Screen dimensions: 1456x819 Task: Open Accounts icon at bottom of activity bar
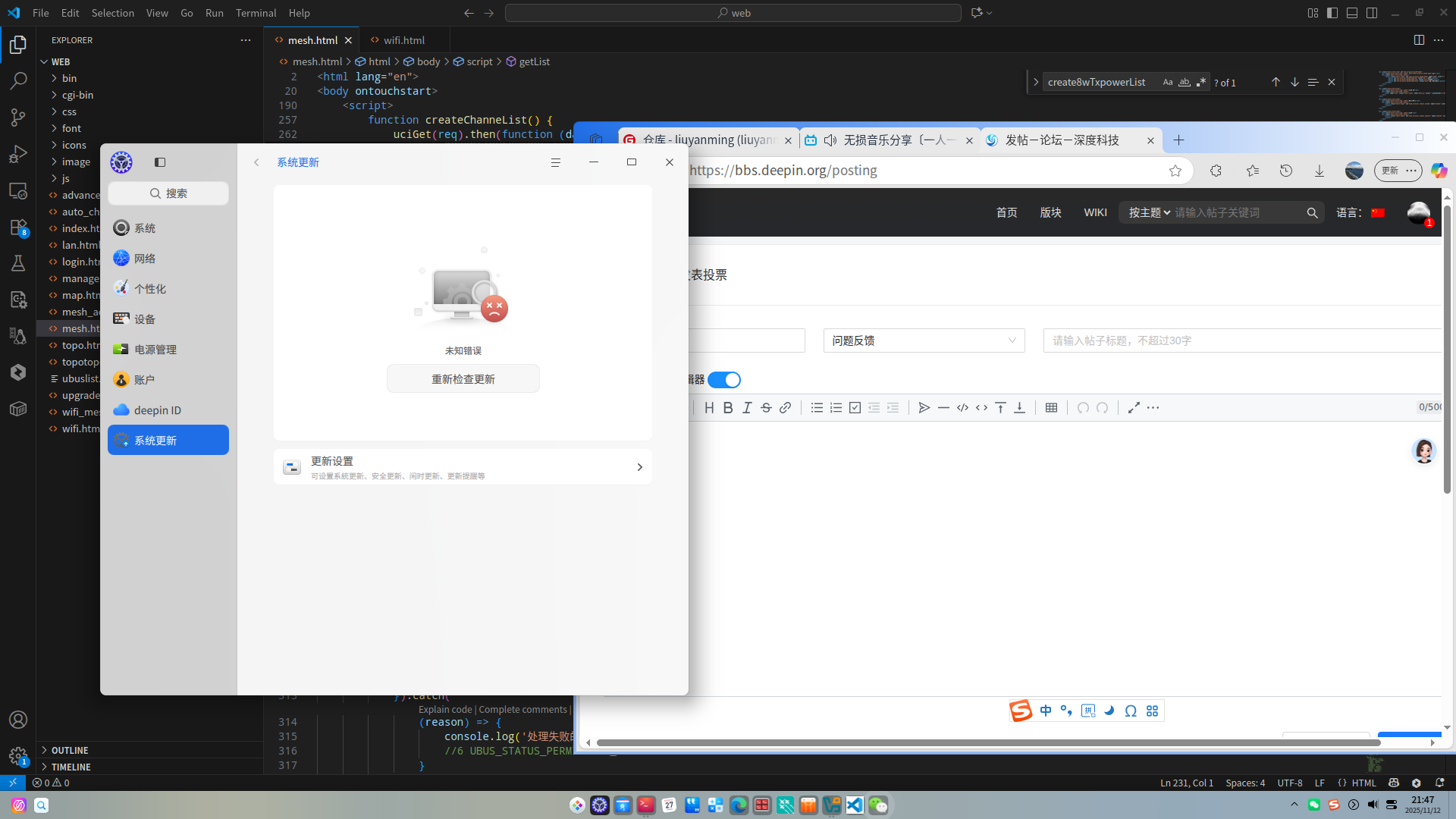pos(18,720)
